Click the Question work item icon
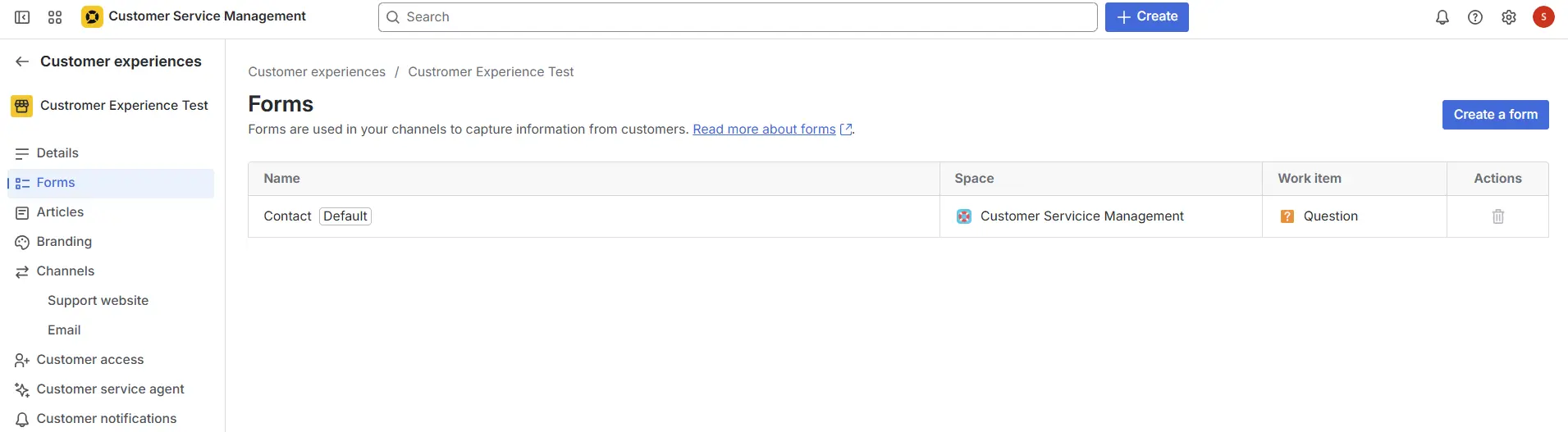 click(x=1287, y=216)
